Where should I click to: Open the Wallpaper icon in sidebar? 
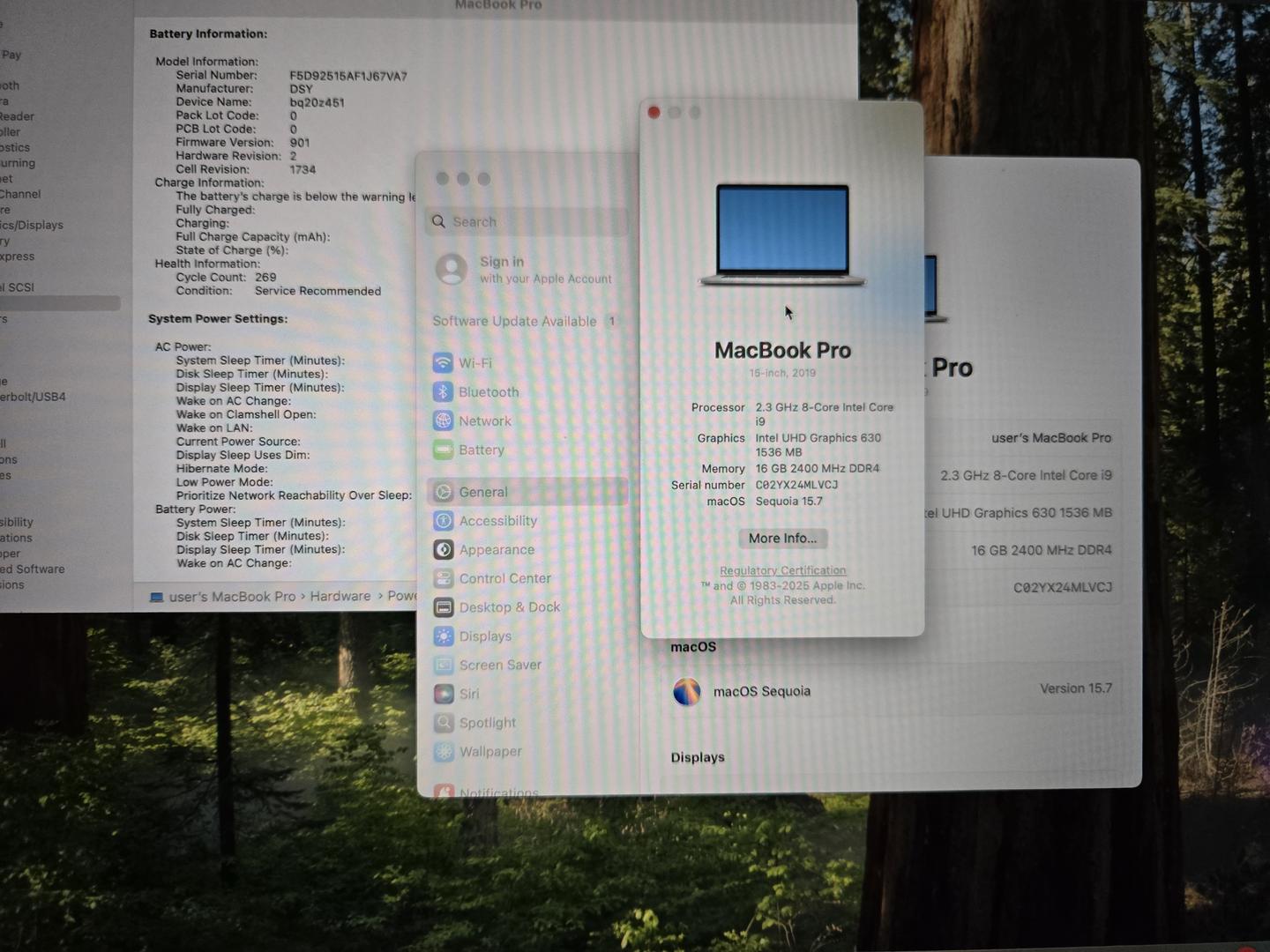tap(444, 752)
